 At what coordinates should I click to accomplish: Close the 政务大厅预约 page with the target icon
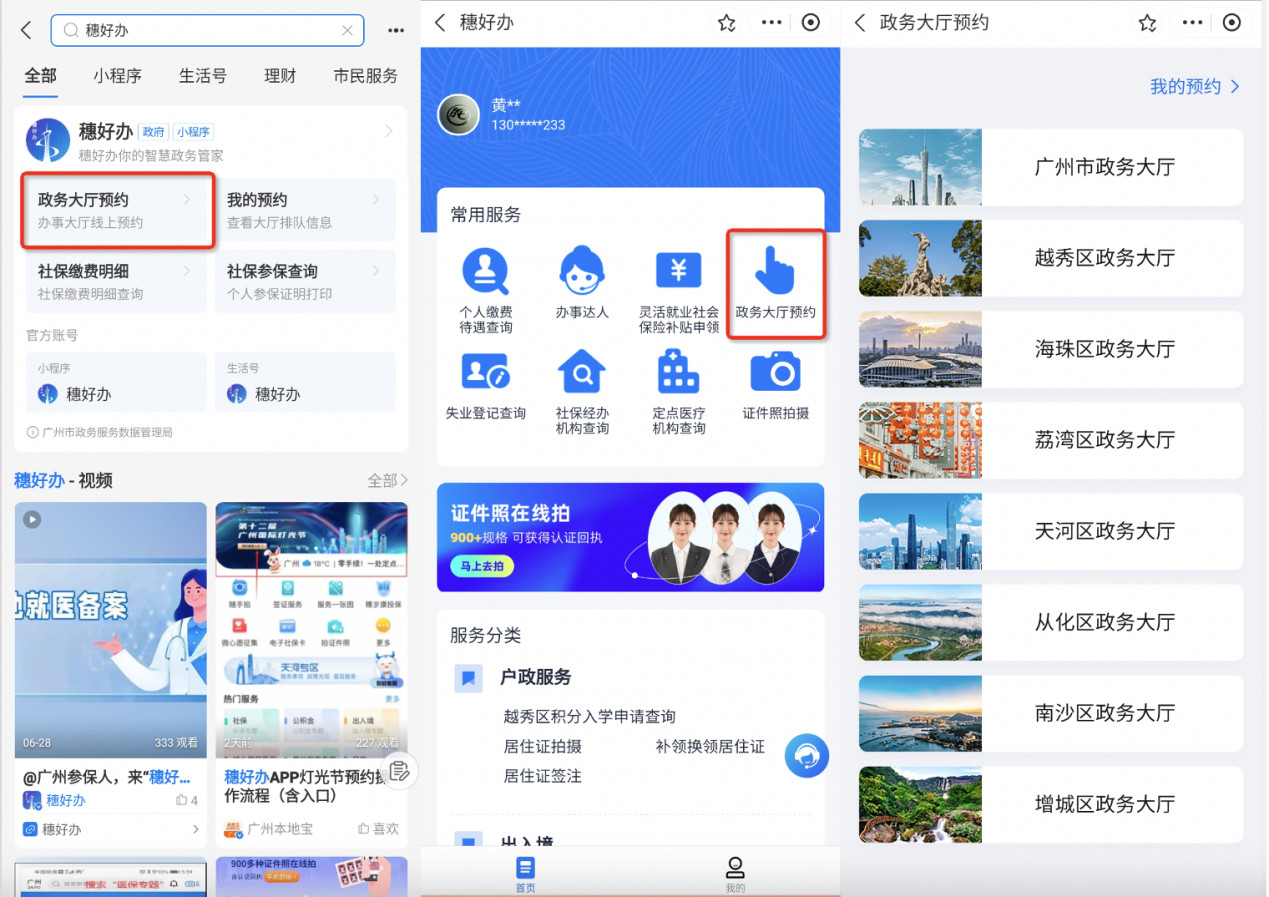[x=1232, y=22]
